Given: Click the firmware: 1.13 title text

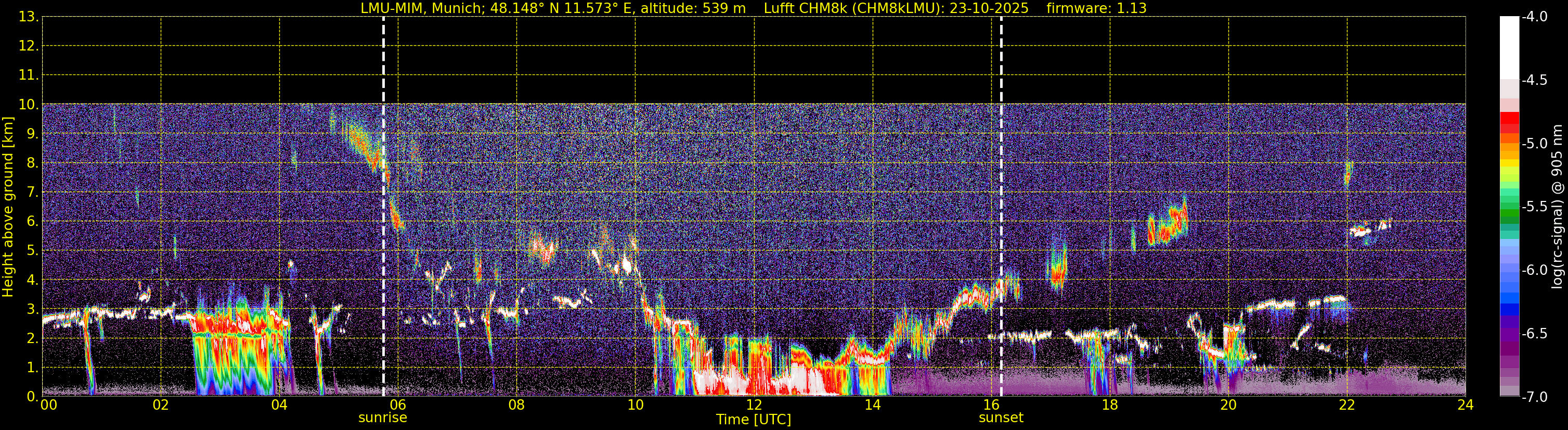Looking at the screenshot, I should (1096, 8).
